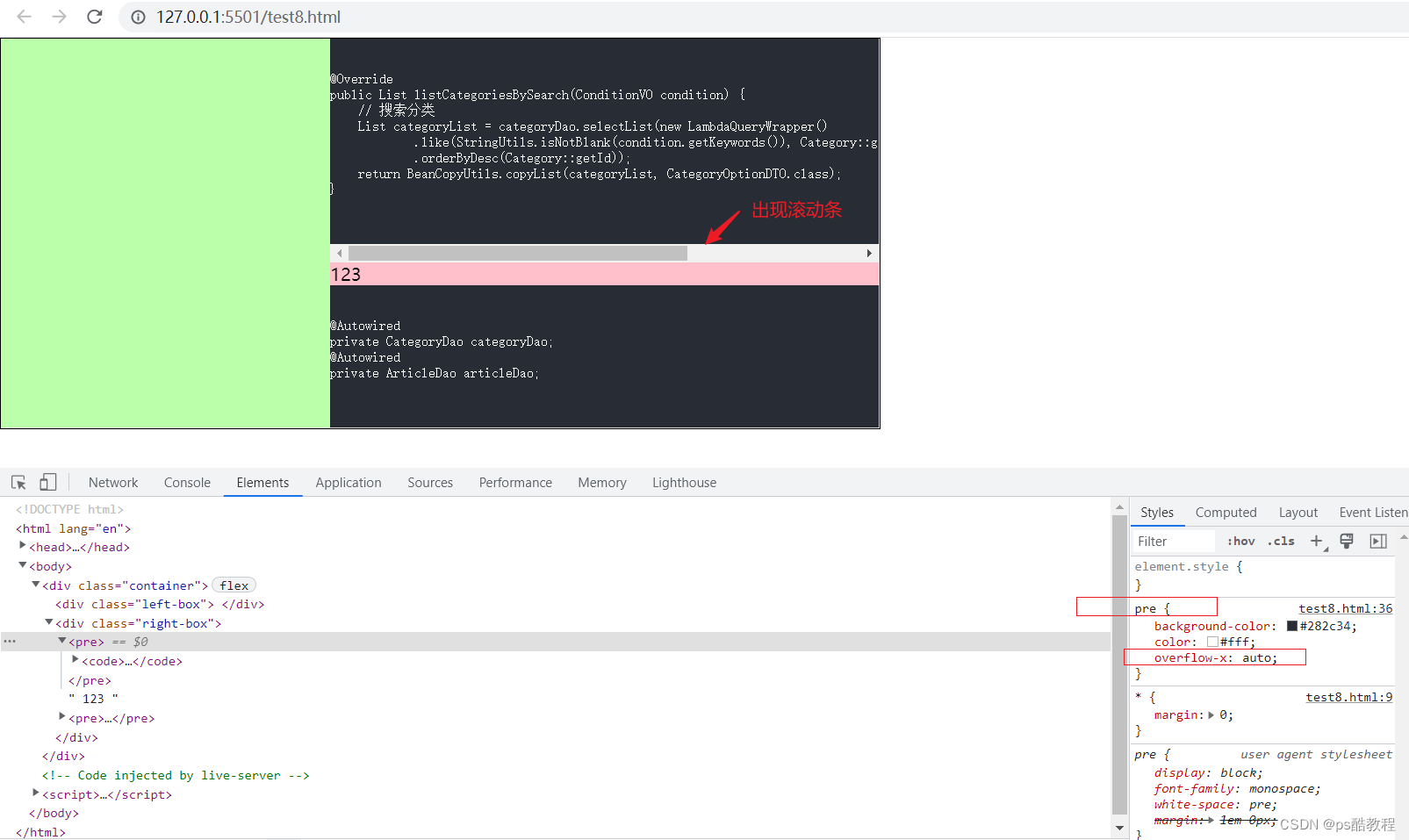The width and height of the screenshot is (1409, 840).
Task: Switch to the Computed sidebar tab
Action: (x=1226, y=513)
